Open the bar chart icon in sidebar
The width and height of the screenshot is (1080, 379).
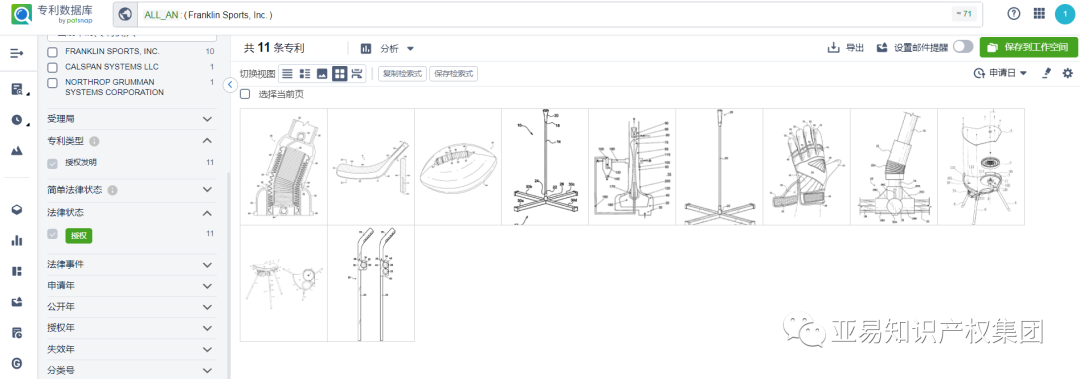[x=17, y=240]
